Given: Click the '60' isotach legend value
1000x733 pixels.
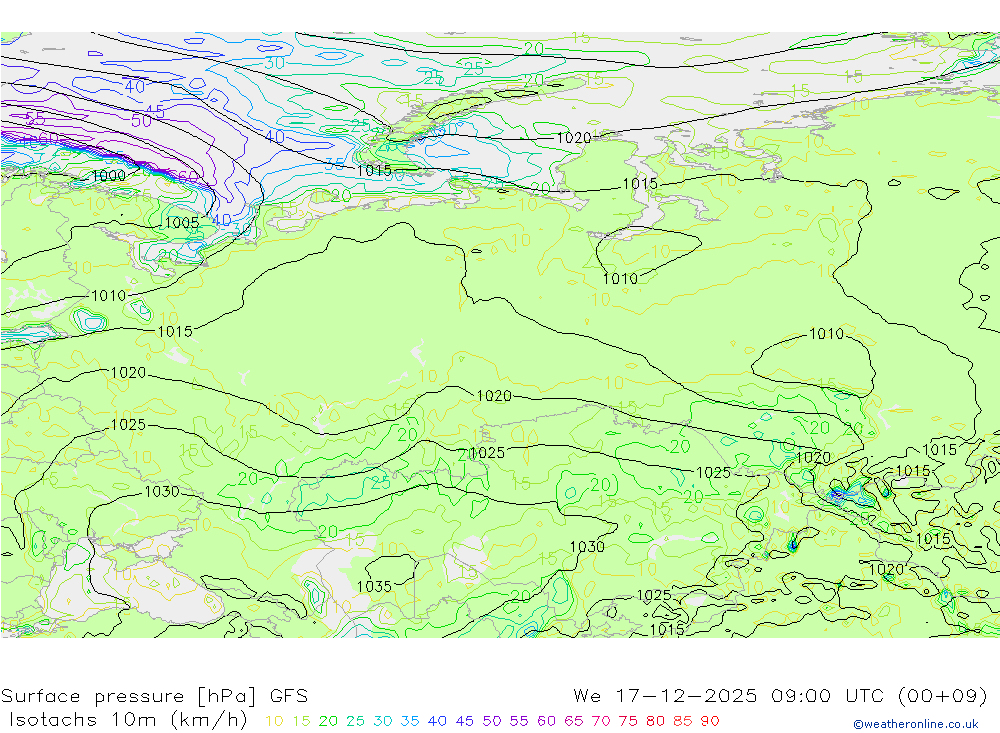Looking at the screenshot, I should [x=547, y=721].
